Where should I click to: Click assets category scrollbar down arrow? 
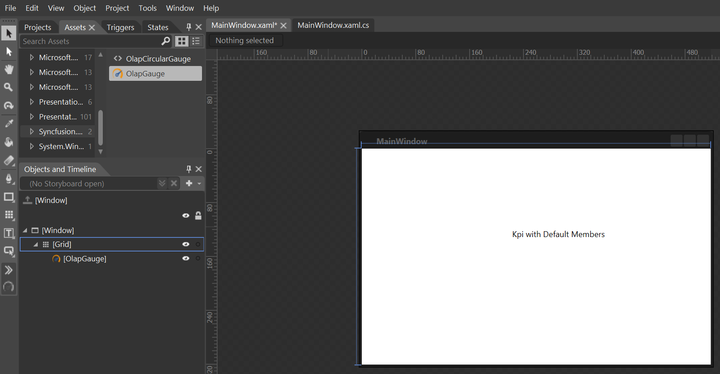pos(101,151)
